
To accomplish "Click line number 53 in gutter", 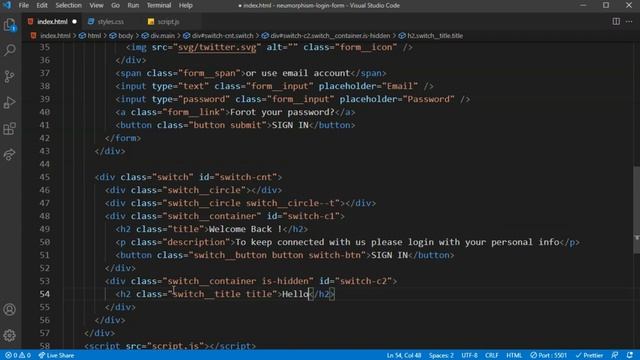I will point(44,281).
